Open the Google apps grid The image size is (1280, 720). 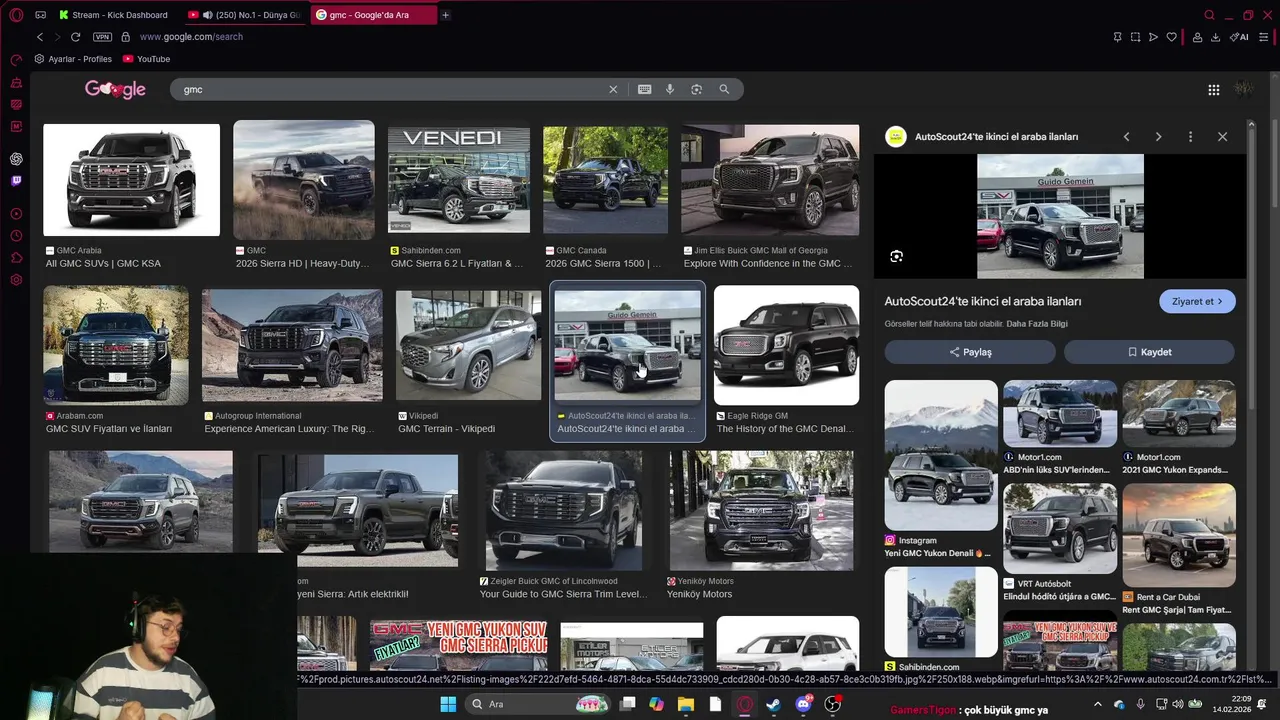tap(1213, 90)
